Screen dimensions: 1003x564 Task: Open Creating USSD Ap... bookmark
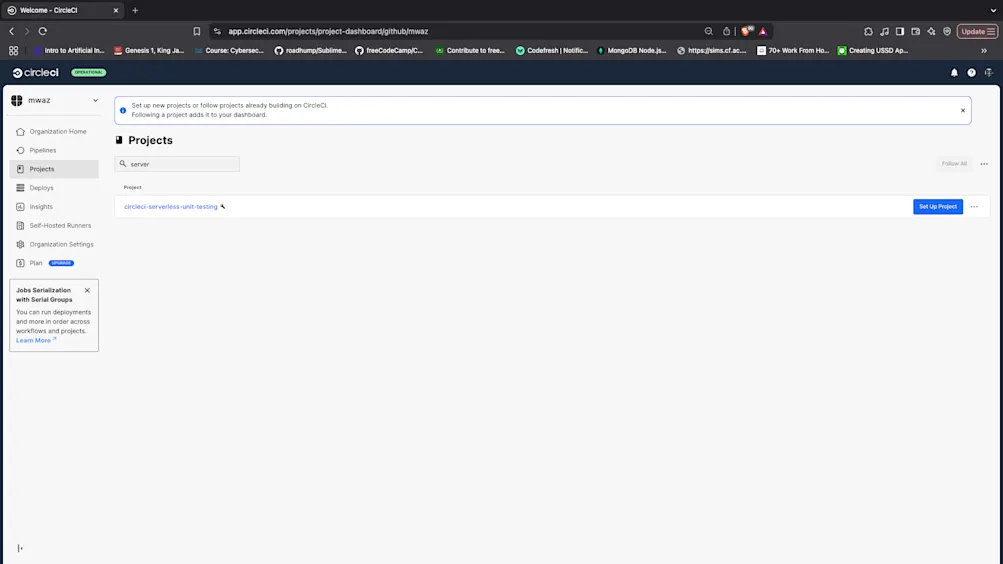point(873,51)
